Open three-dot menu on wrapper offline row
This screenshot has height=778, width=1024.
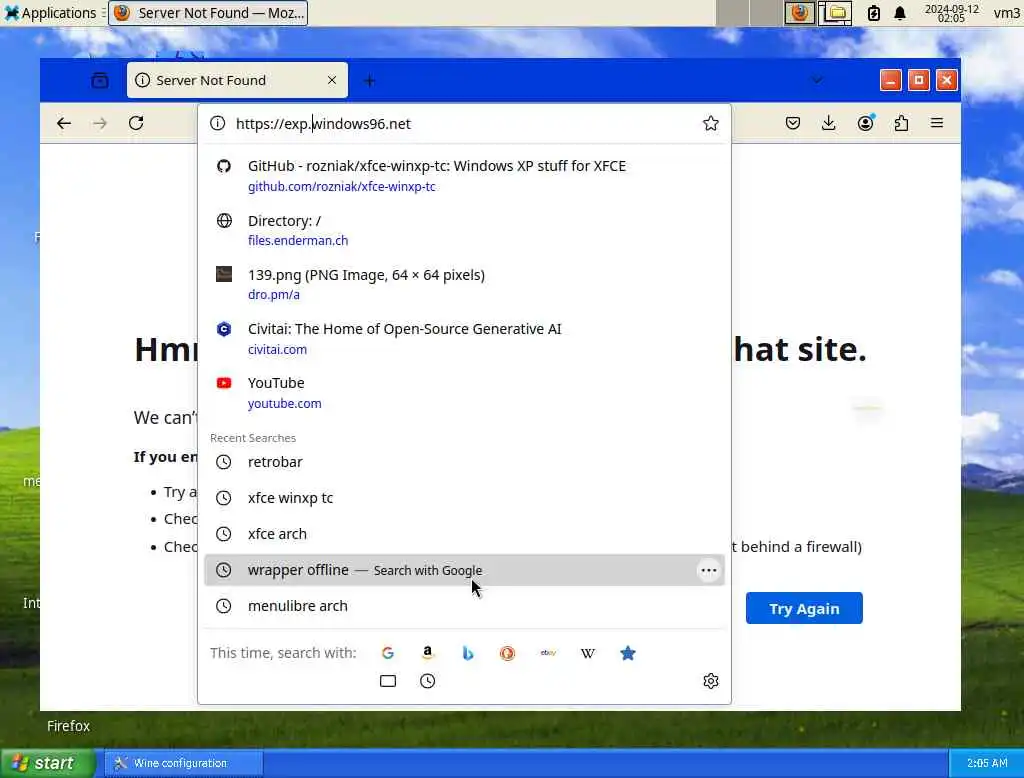[x=709, y=570]
